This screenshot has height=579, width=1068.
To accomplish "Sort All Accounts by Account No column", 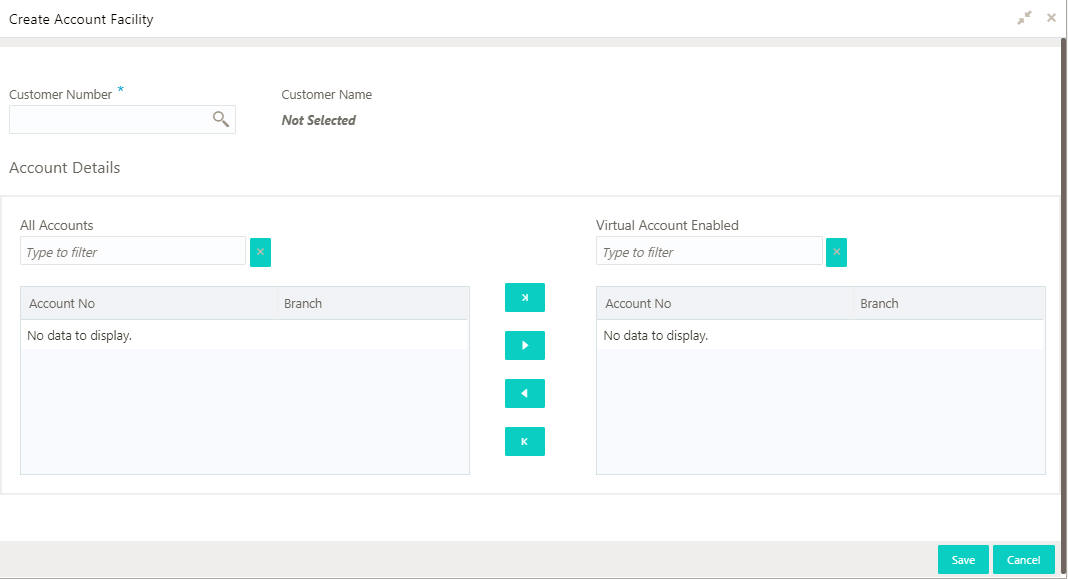I will pos(149,303).
